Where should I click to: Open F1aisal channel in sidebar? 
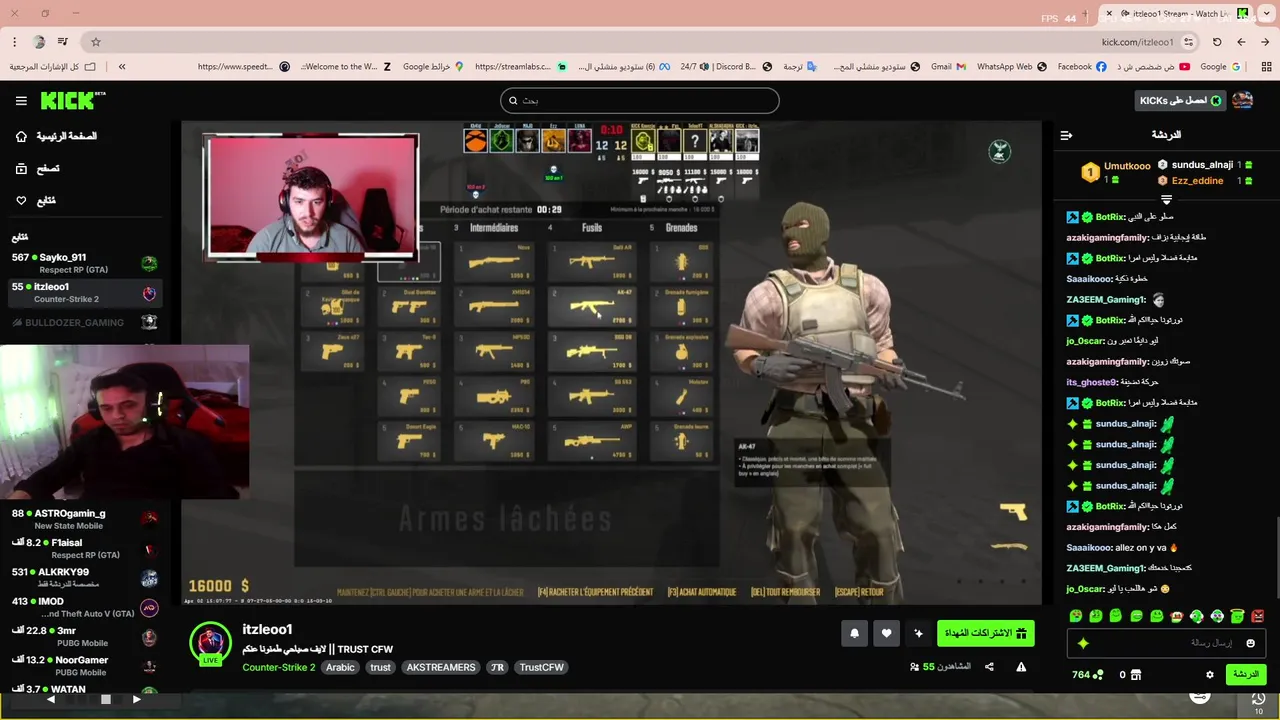pos(84,548)
